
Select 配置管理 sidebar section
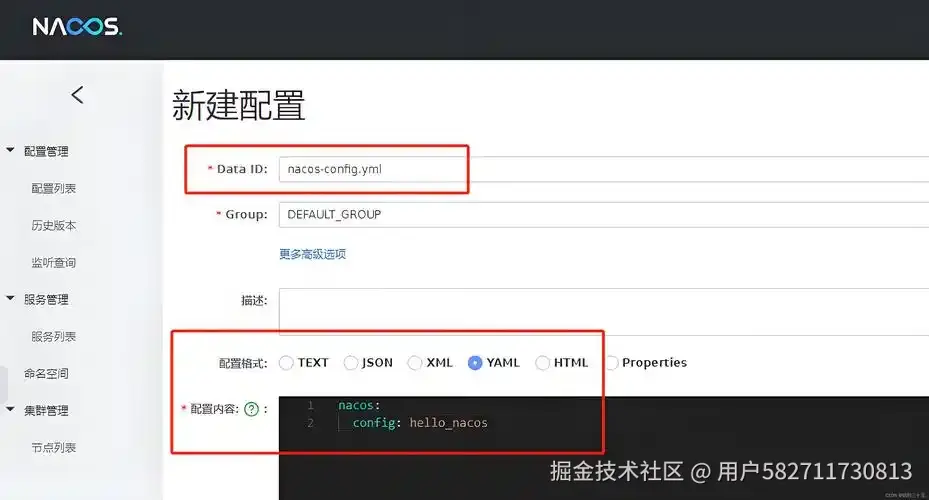[x=46, y=152]
